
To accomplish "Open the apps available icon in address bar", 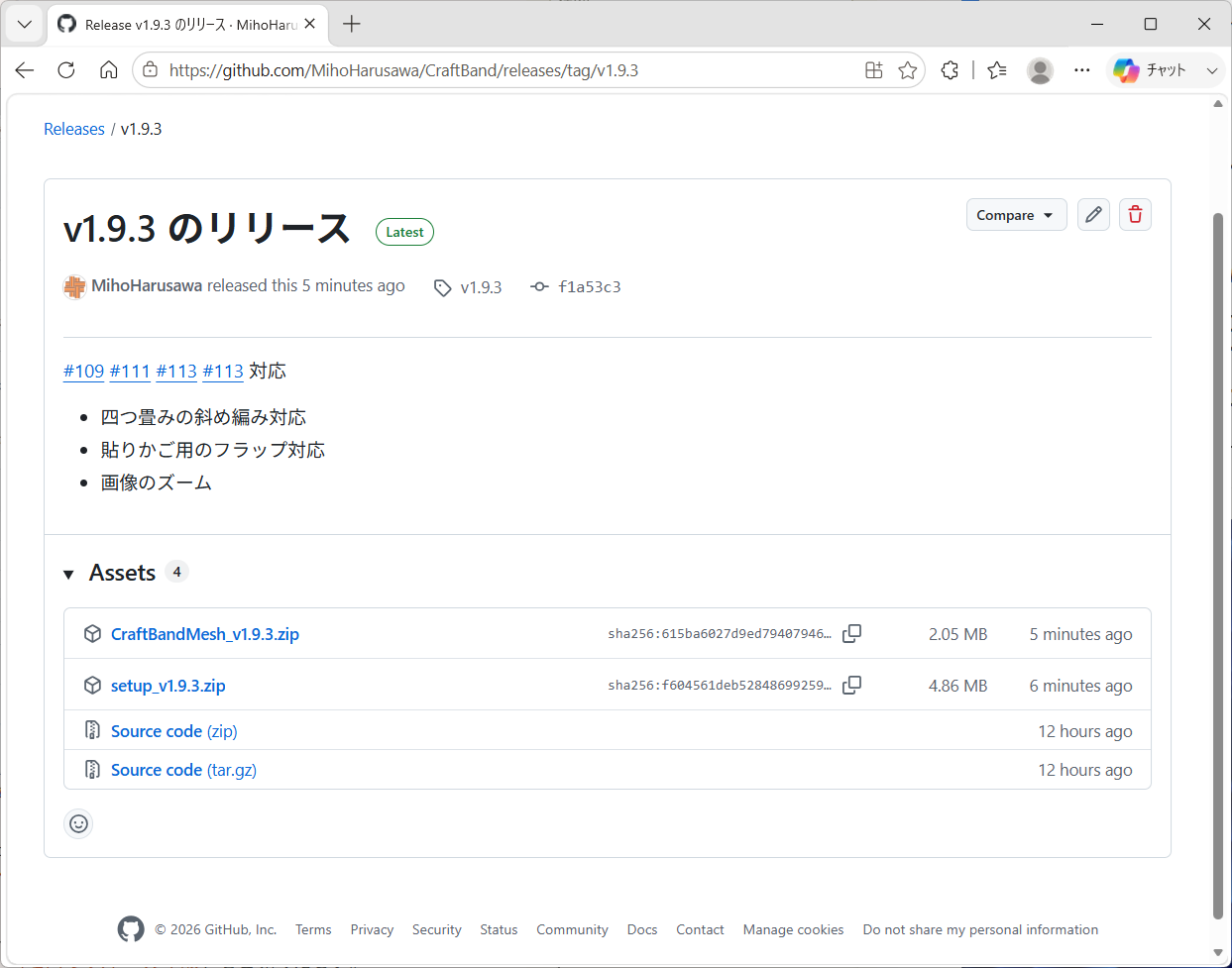I will coord(874,70).
